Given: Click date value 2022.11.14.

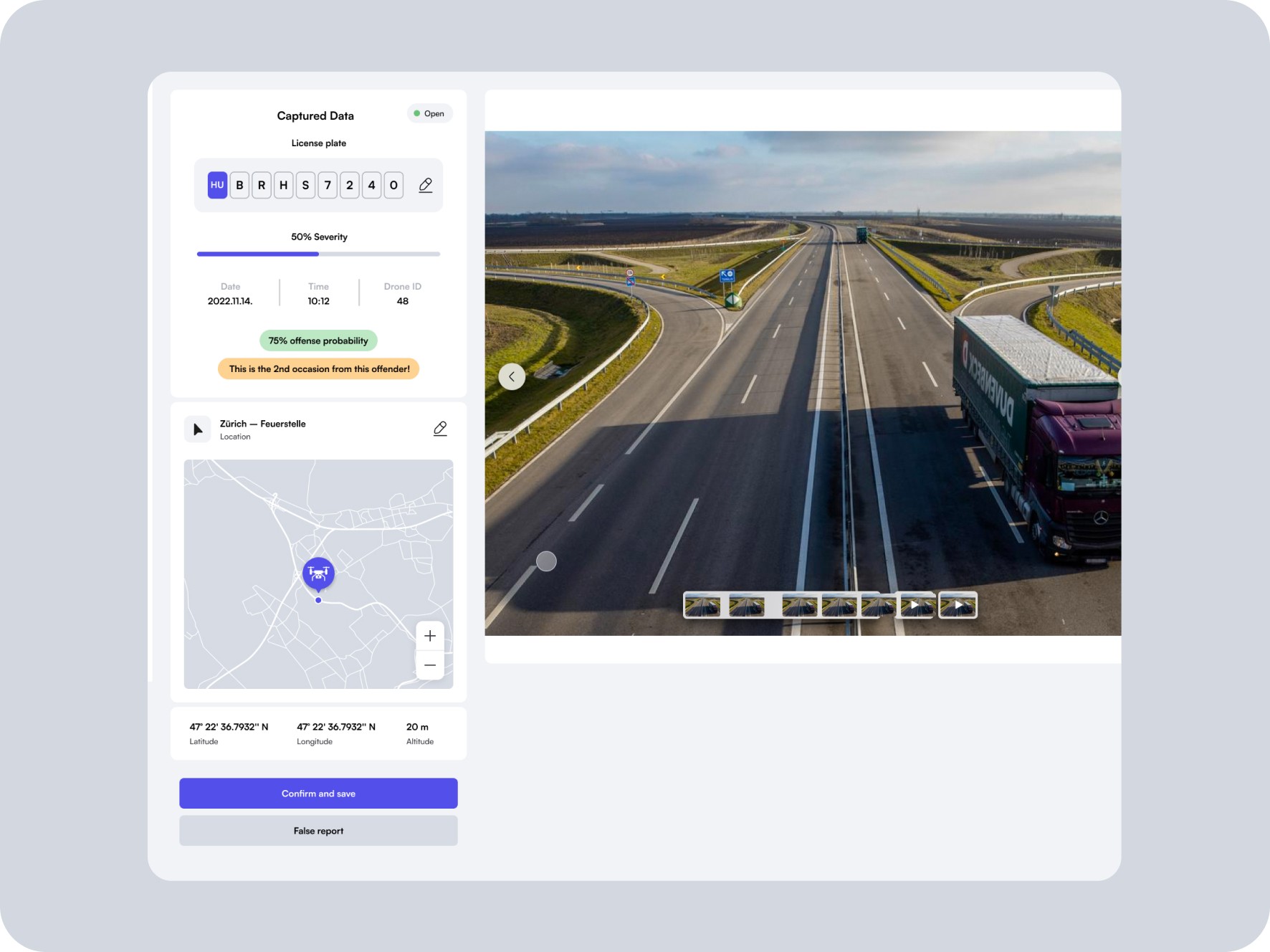Looking at the screenshot, I should (230, 301).
